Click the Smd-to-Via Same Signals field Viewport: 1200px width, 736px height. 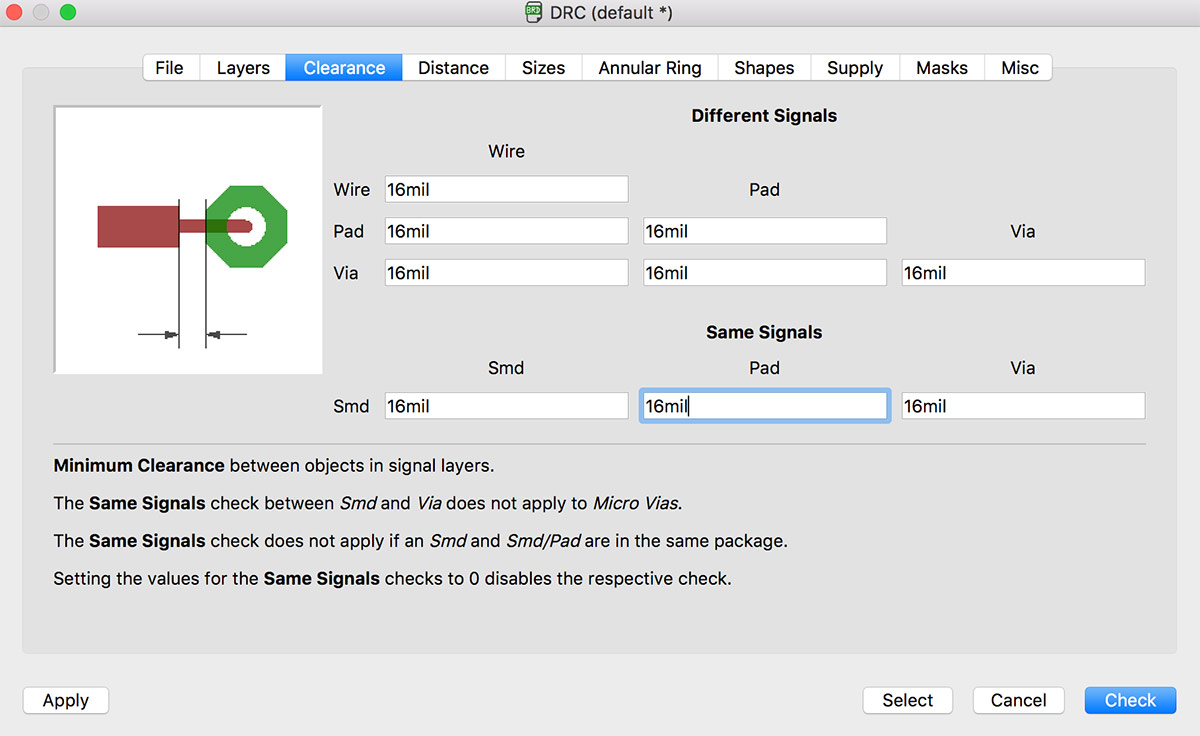1022,405
